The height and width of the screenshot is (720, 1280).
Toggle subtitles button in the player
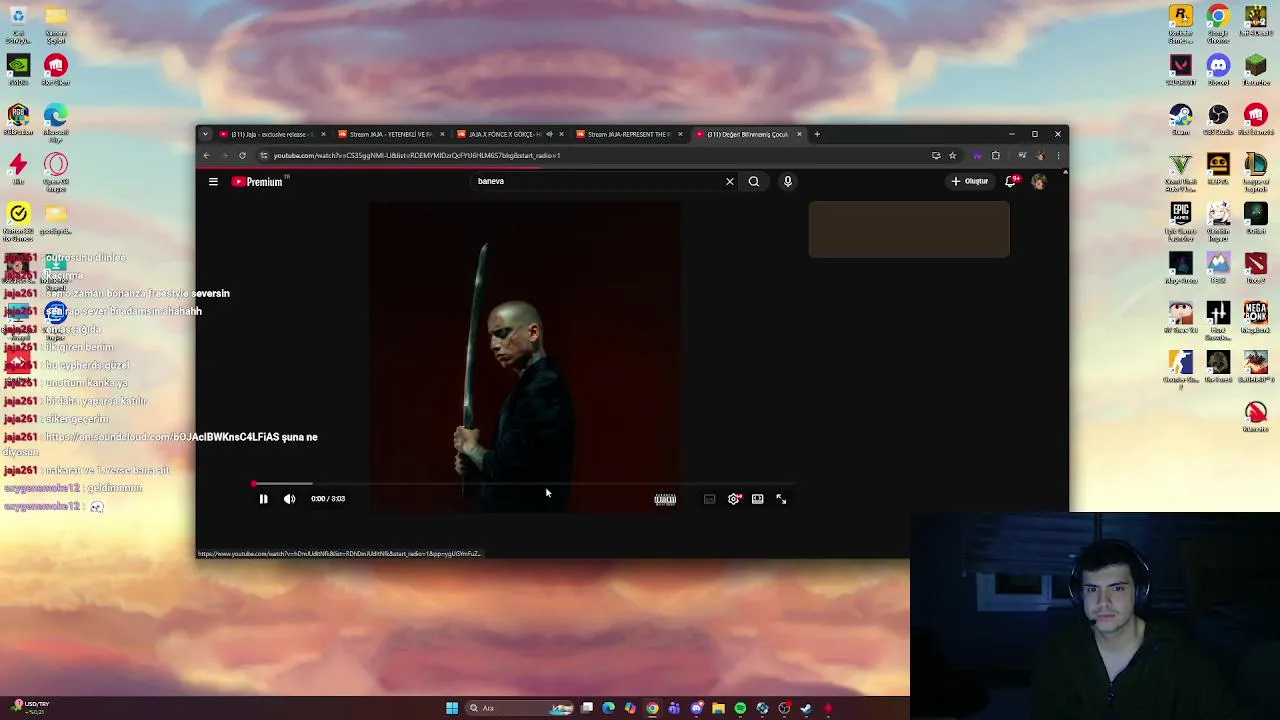pyautogui.click(x=709, y=499)
